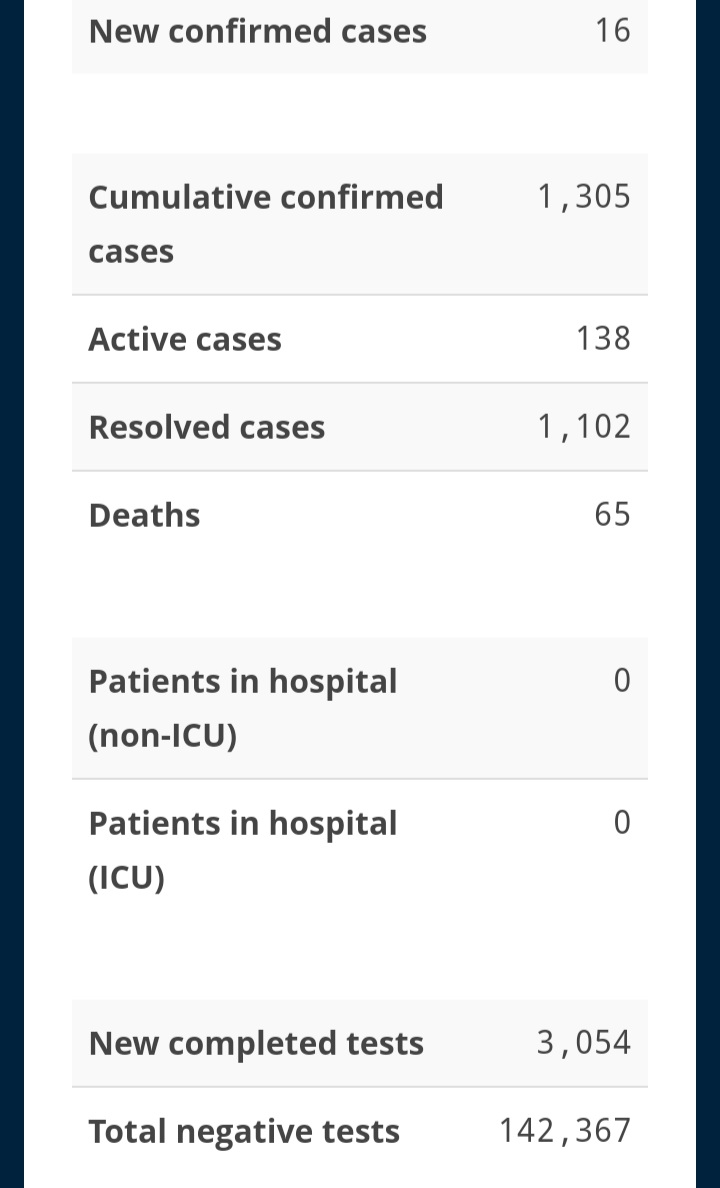The height and width of the screenshot is (1188, 720).
Task: Click the cumulative cases value 1,305
Action: (584, 197)
